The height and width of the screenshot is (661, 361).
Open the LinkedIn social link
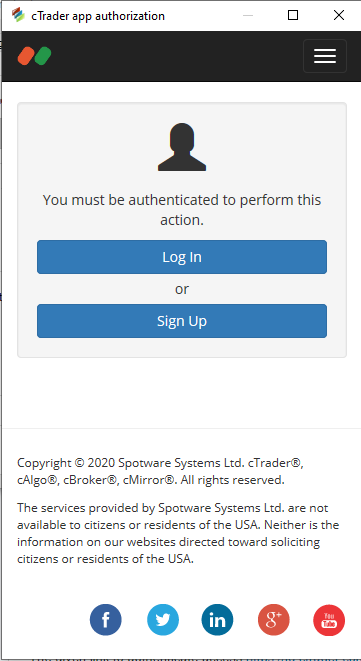[x=217, y=620]
